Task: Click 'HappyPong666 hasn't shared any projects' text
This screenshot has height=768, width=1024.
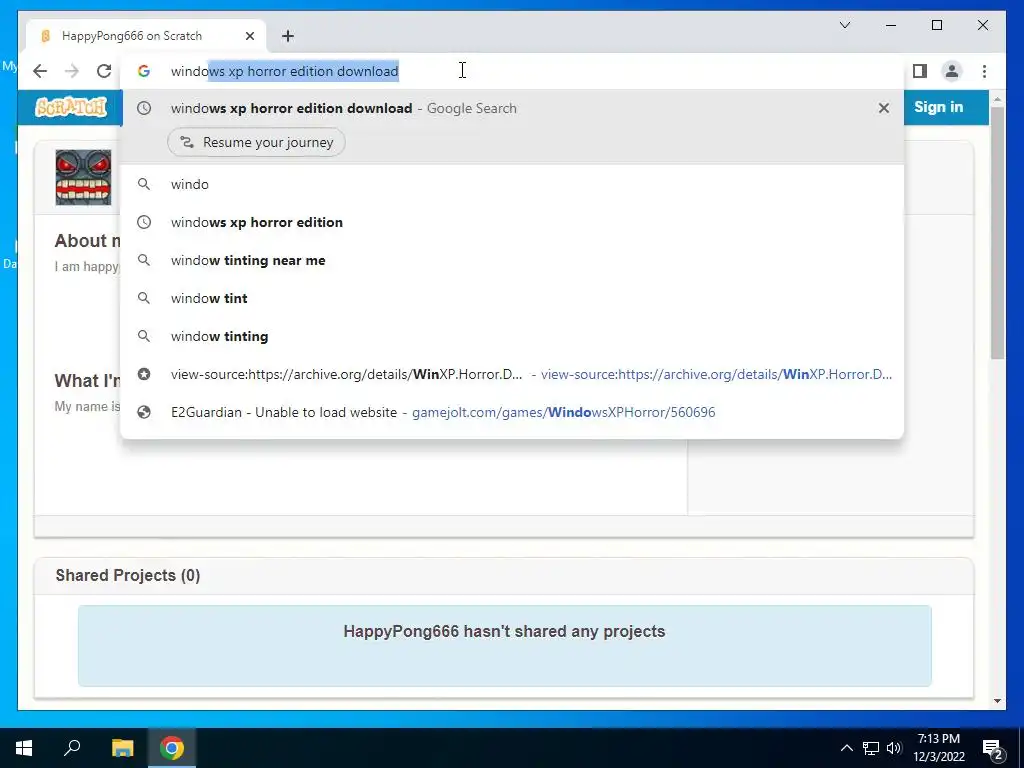Action: point(504,632)
